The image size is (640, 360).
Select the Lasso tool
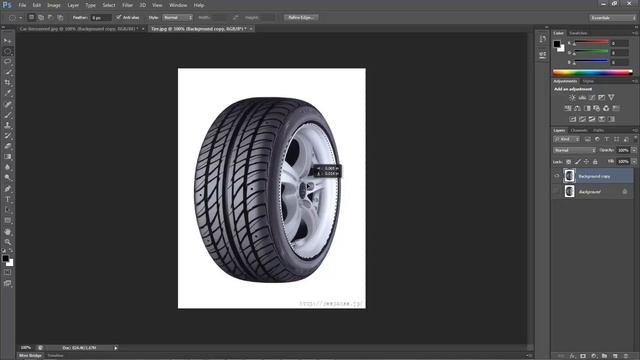click(x=7, y=62)
